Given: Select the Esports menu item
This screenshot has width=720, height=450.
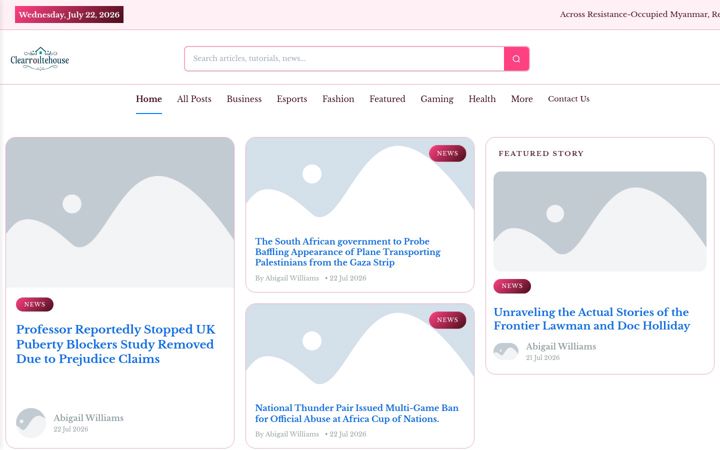Looking at the screenshot, I should point(292,99).
